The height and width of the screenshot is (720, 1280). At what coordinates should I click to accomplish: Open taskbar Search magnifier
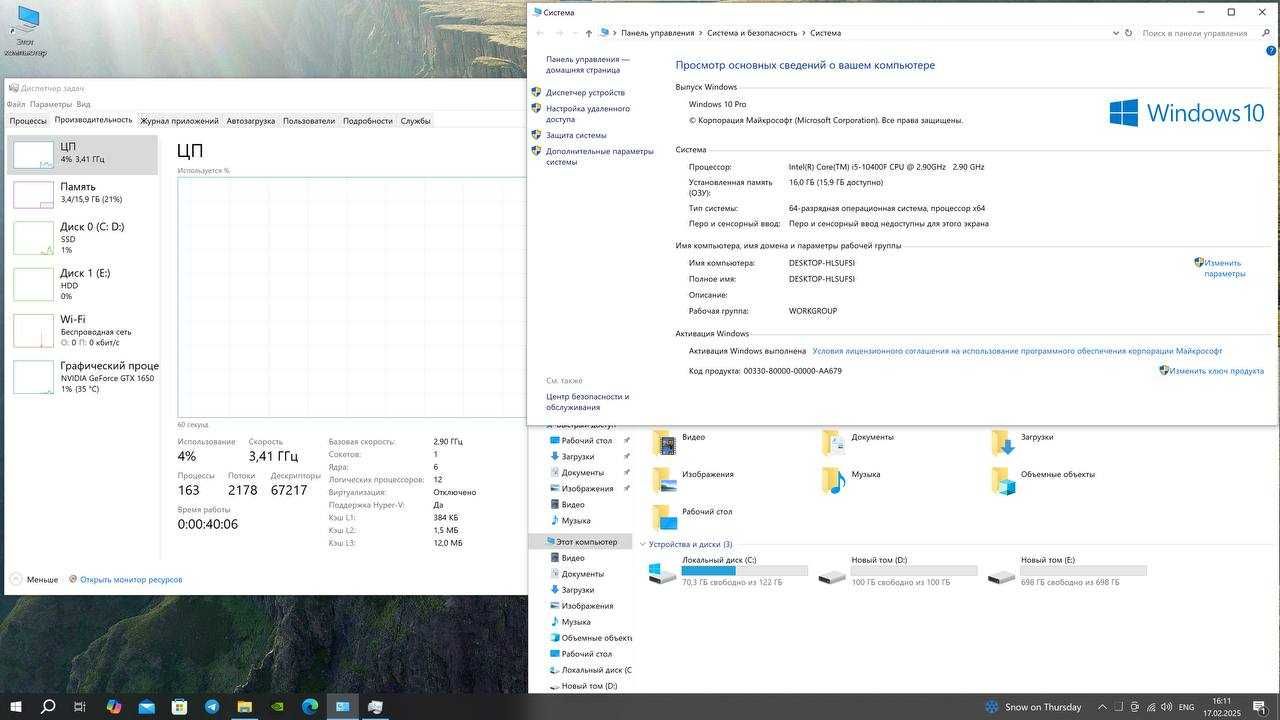[48, 706]
